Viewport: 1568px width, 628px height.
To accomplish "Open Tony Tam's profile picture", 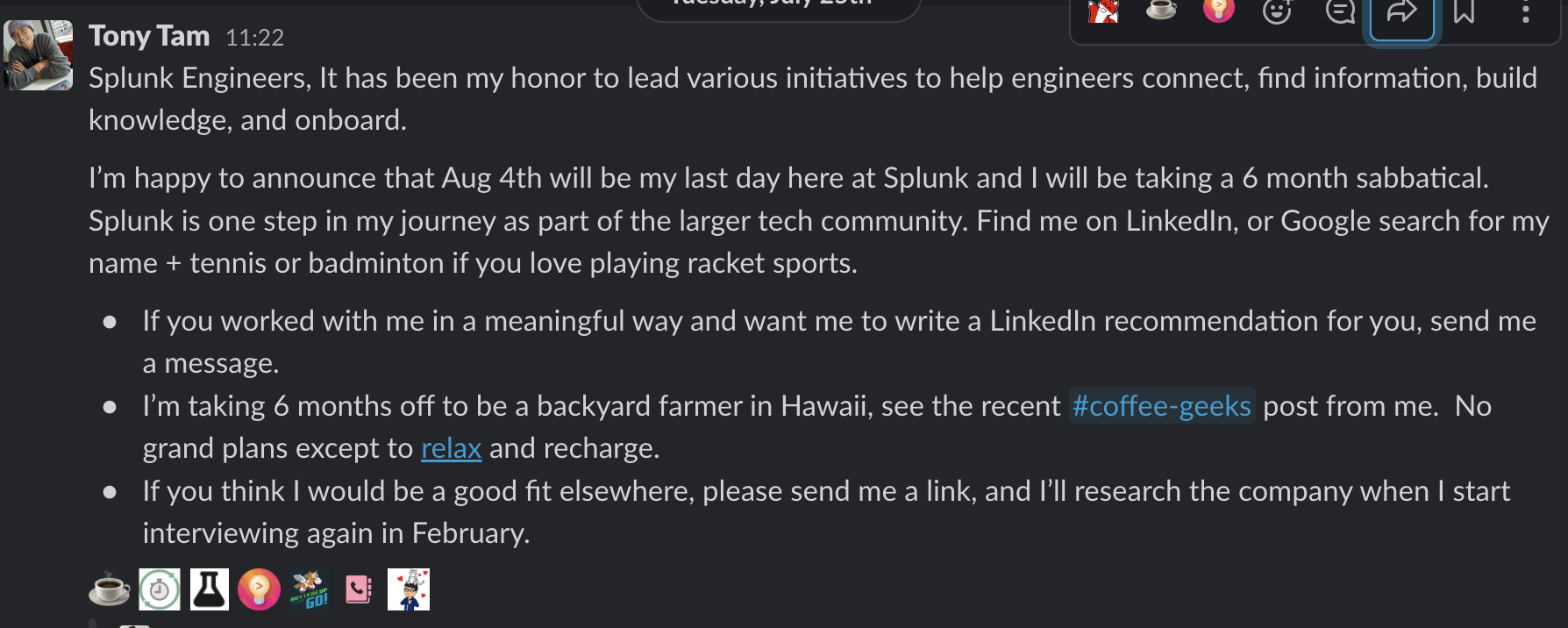I will pos(38,55).
